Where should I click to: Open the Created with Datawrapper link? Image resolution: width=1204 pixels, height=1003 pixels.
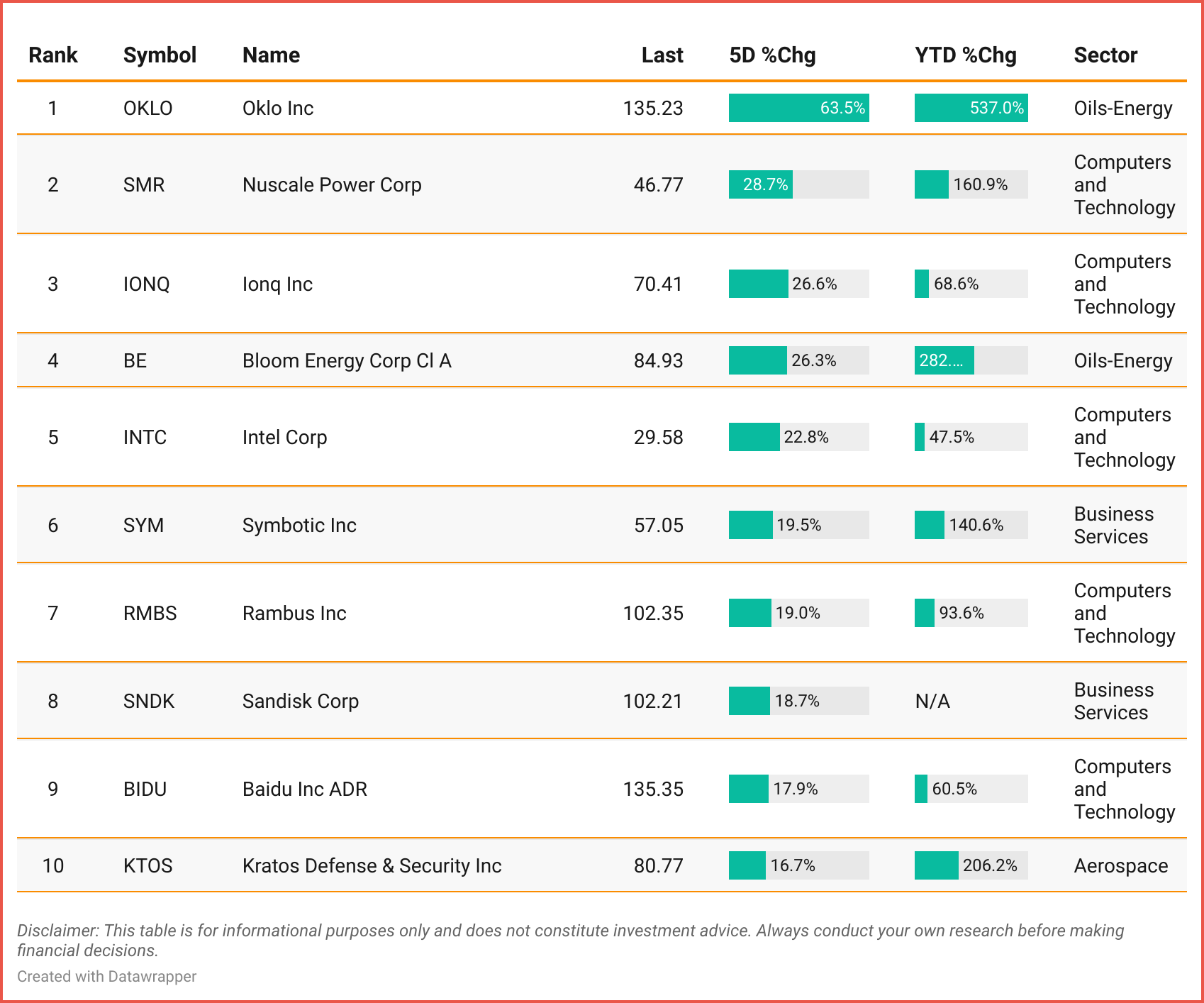[106, 976]
